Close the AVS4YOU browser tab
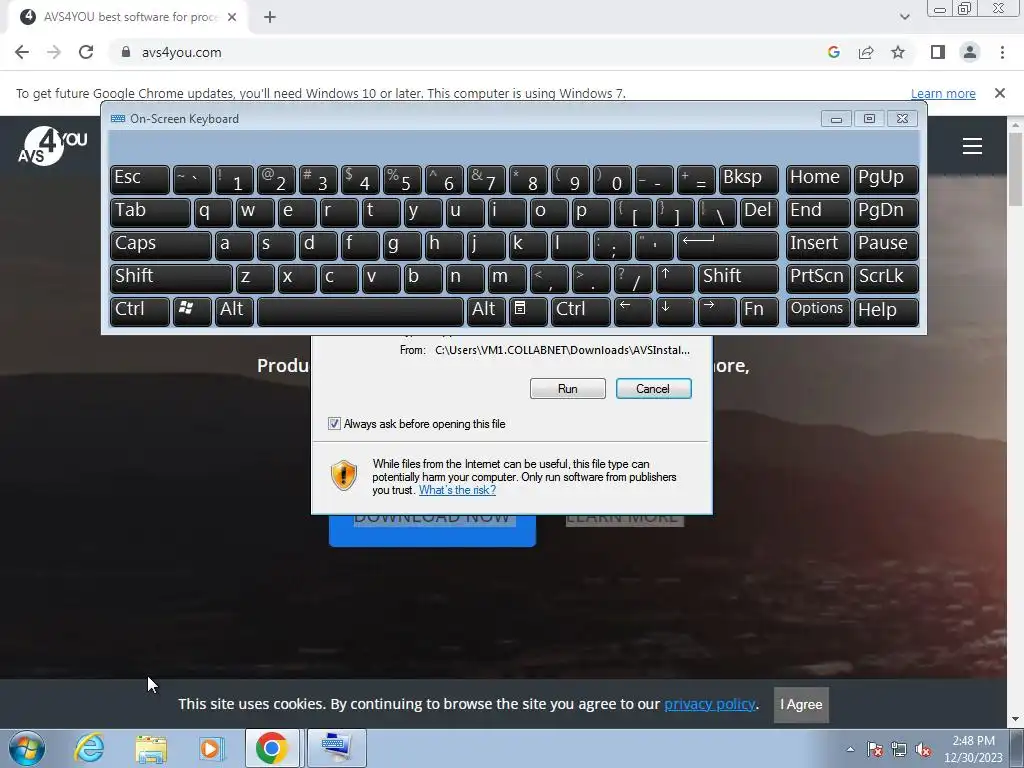 click(232, 17)
